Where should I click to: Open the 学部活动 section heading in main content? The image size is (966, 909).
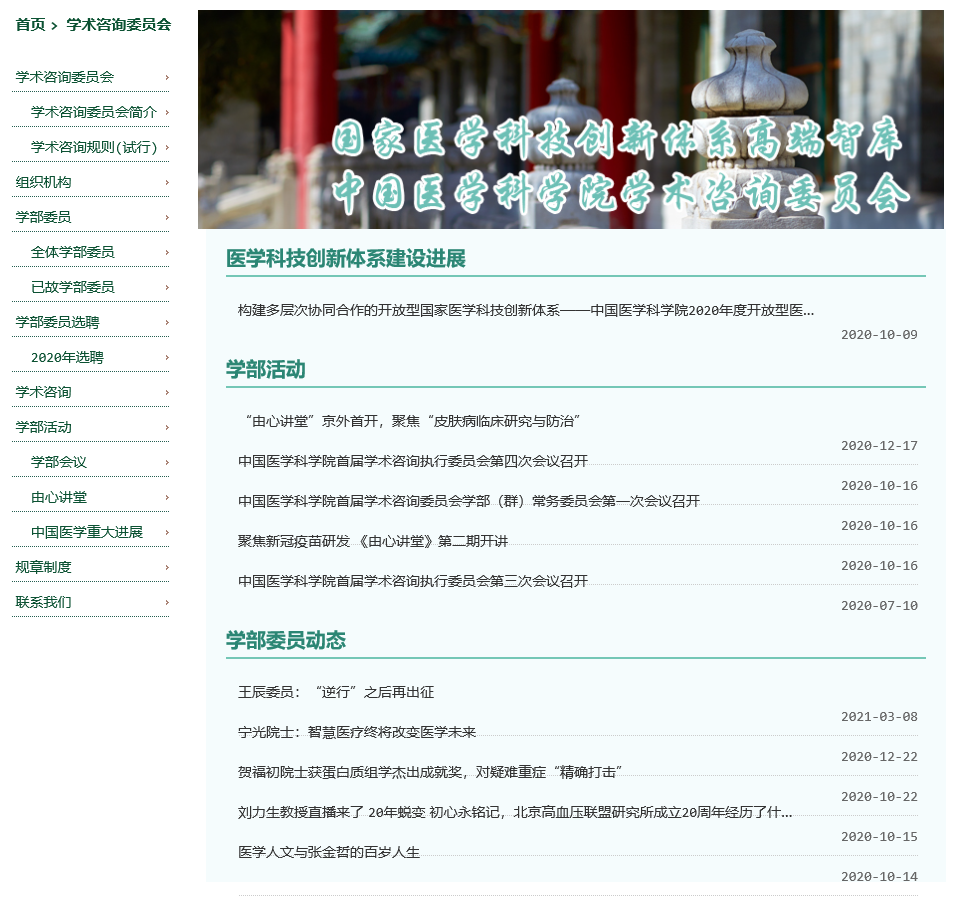pyautogui.click(x=266, y=369)
